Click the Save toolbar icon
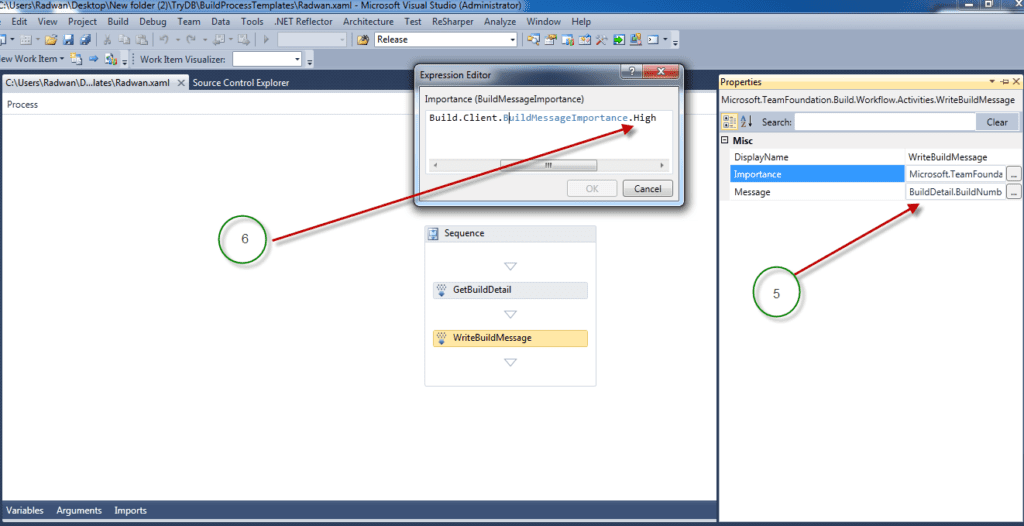Screen dimensions: 1024x526 tap(69, 40)
